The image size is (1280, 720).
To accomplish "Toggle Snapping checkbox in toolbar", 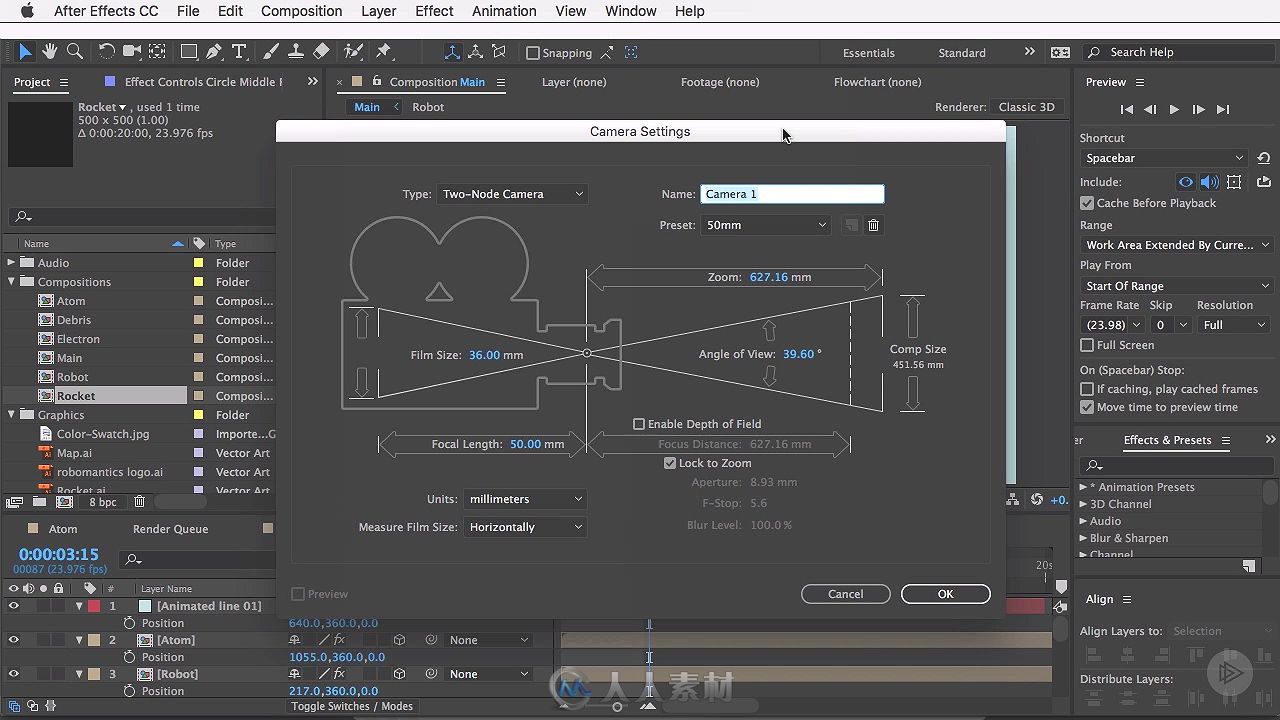I will pos(533,53).
